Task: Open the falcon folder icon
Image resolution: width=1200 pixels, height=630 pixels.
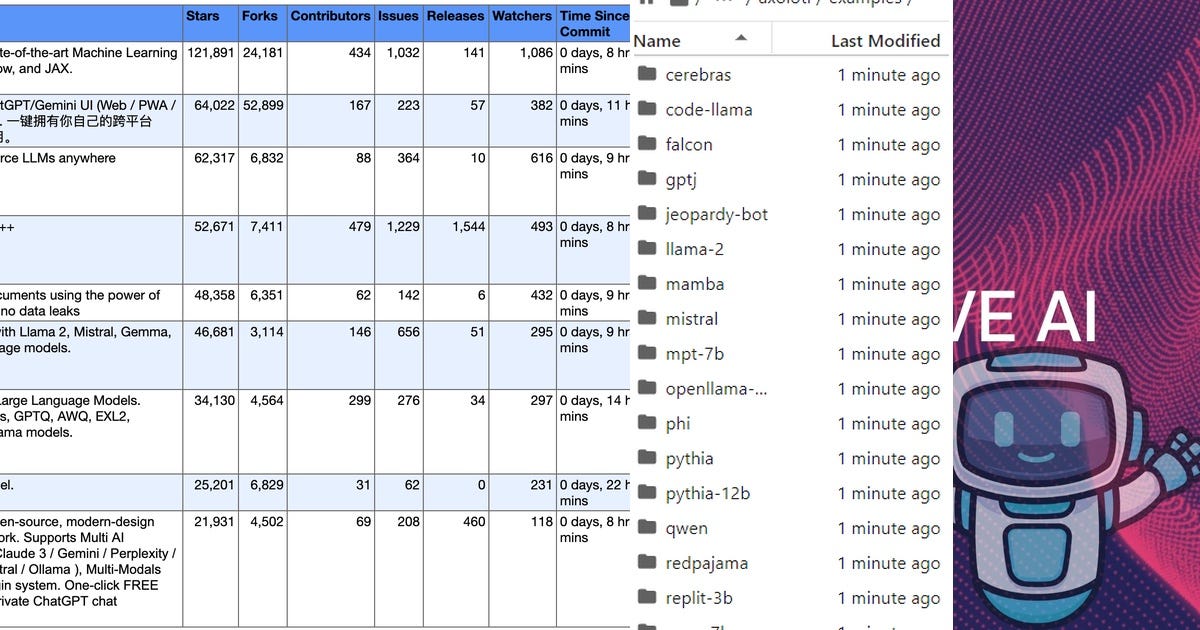Action: pos(648,144)
